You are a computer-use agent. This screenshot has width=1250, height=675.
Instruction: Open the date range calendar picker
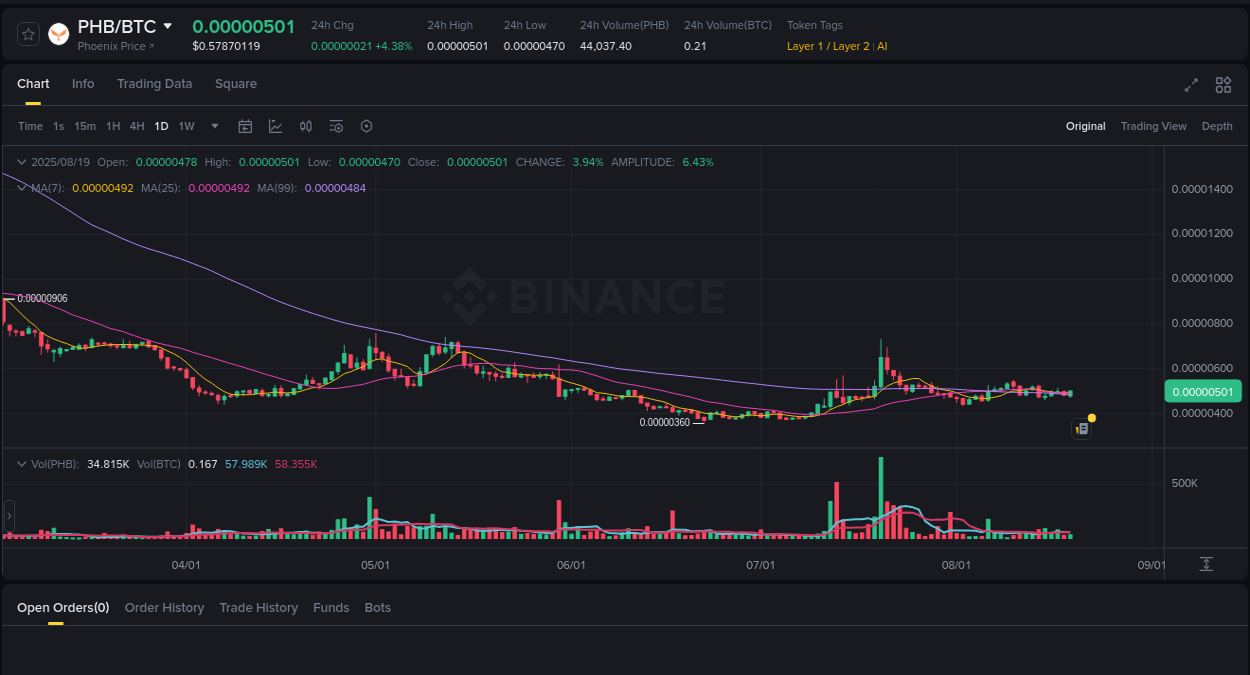[x=245, y=126]
